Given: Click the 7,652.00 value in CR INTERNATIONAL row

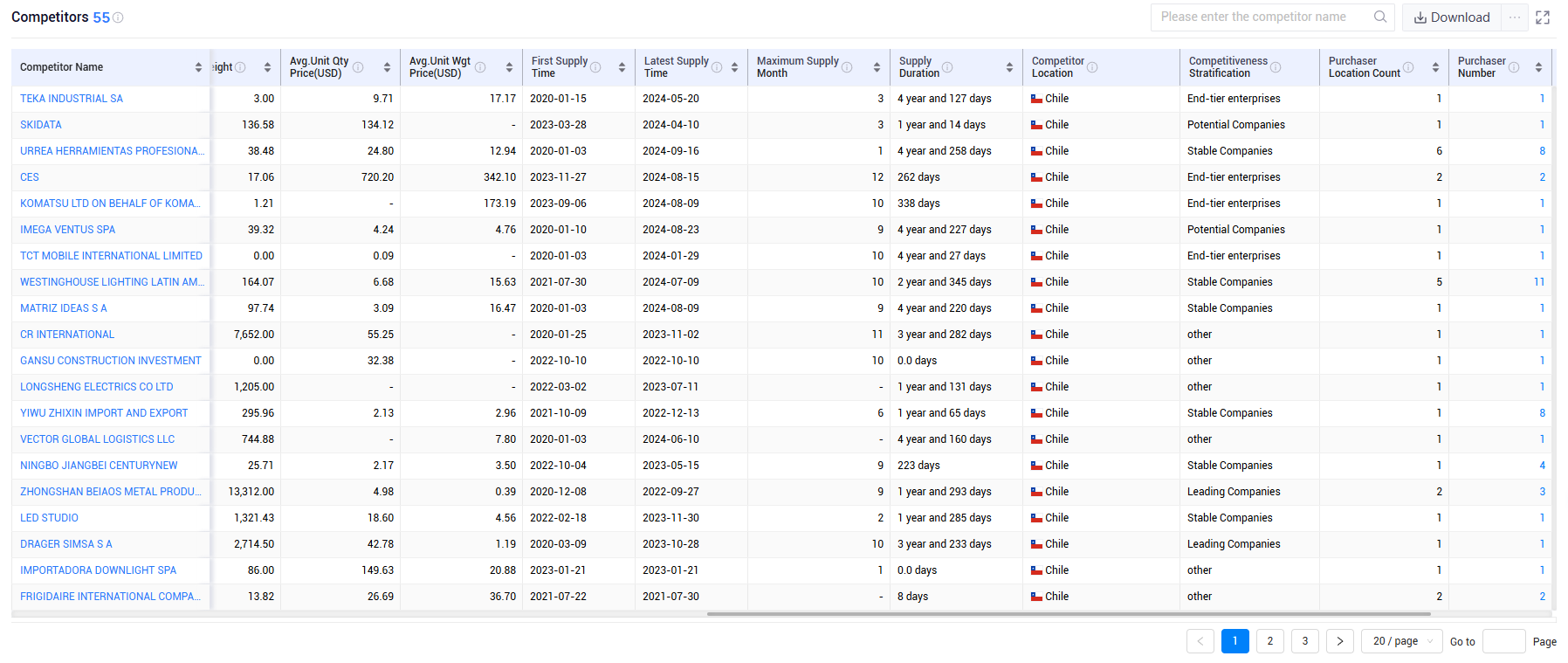Looking at the screenshot, I should 254,335.
